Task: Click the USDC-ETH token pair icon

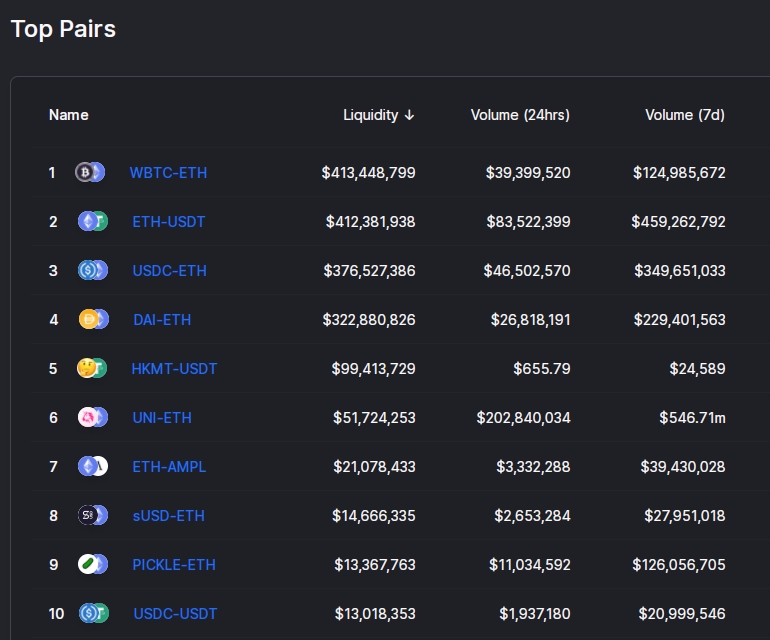Action: [x=93, y=270]
